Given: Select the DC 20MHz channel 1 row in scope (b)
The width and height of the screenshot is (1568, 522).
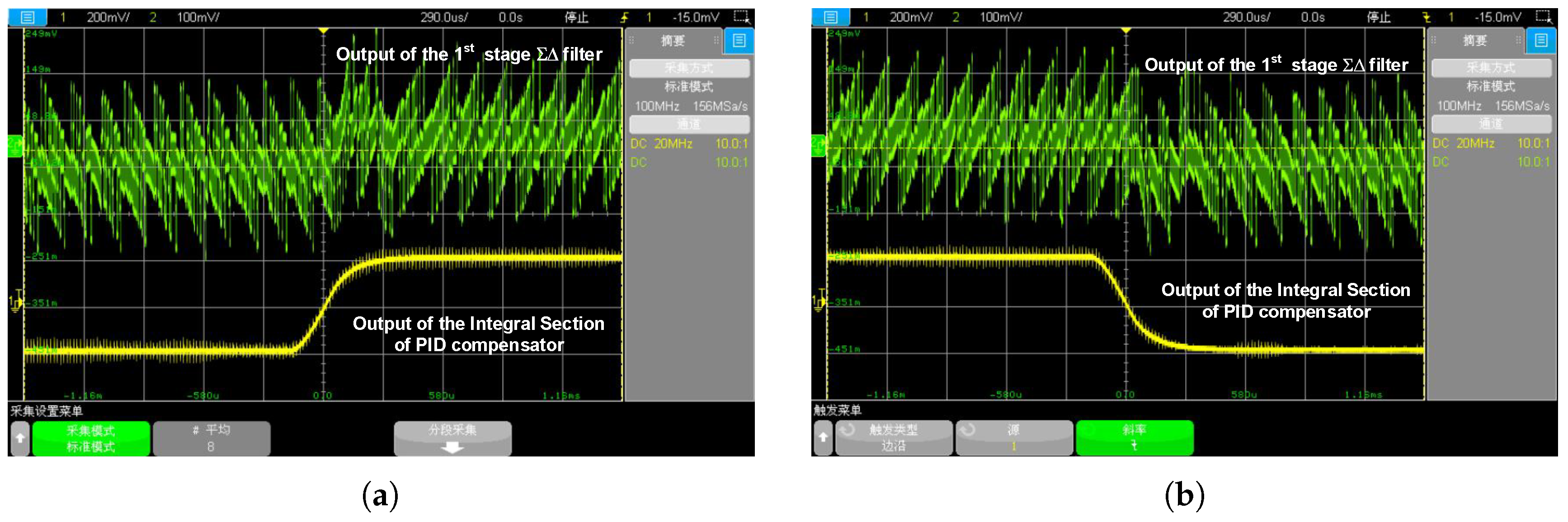Looking at the screenshot, I should pyautogui.click(x=1491, y=144).
